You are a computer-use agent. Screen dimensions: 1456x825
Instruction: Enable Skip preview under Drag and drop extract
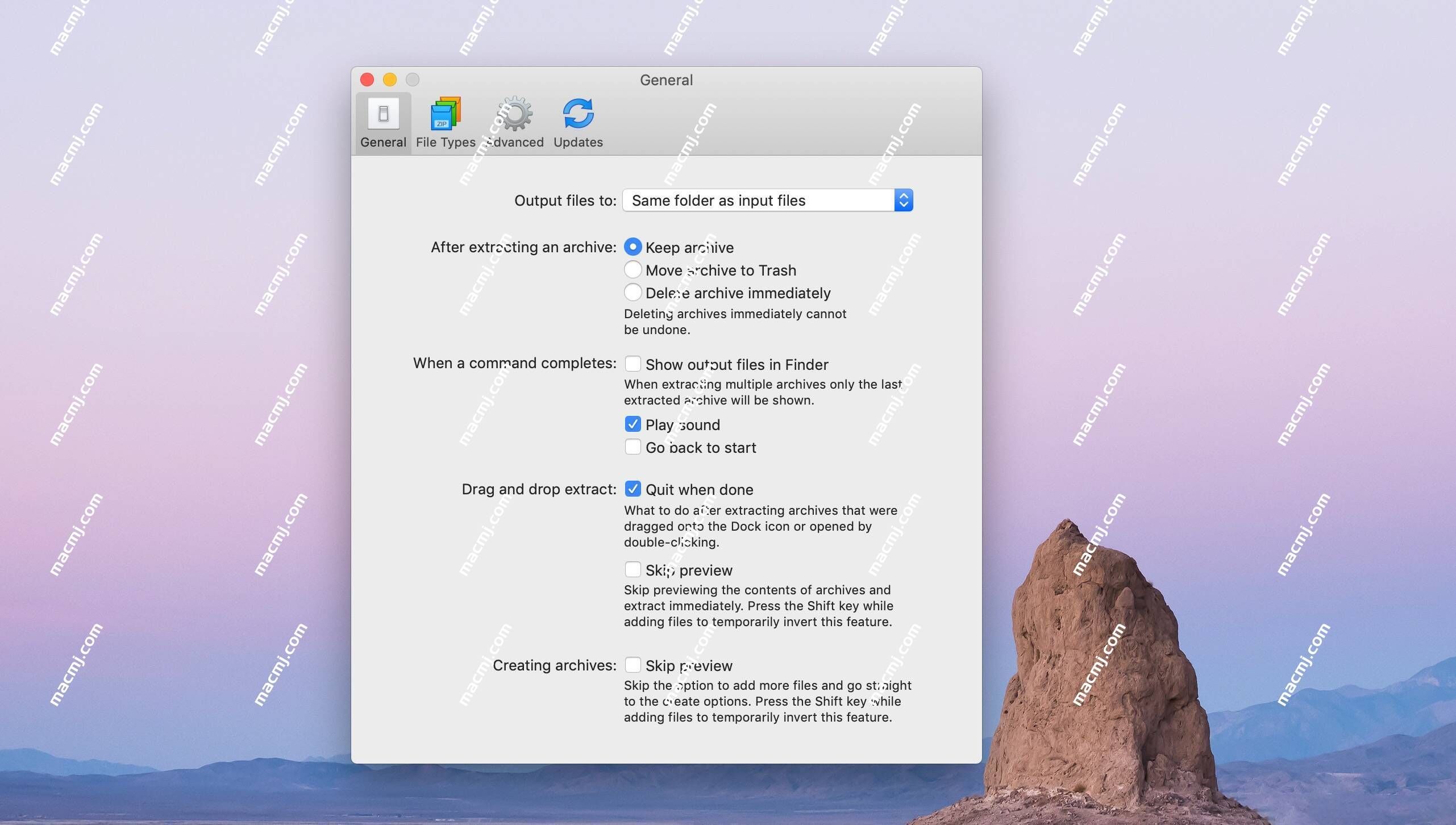[x=633, y=569]
